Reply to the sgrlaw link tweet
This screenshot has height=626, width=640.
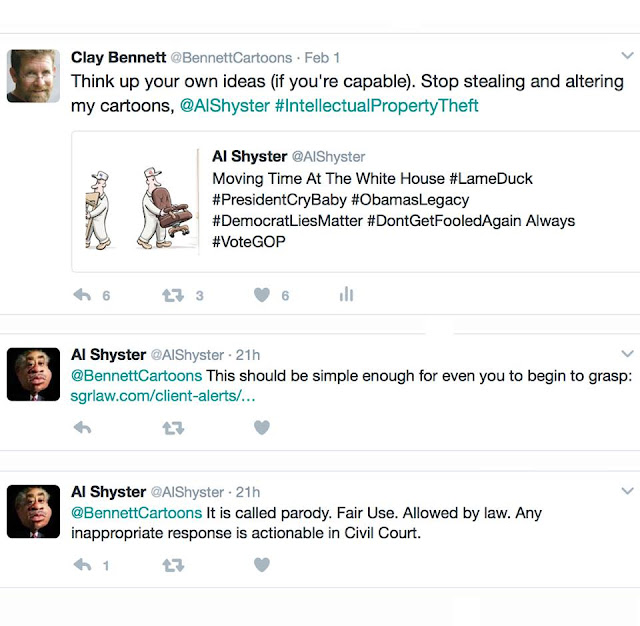pos(83,427)
